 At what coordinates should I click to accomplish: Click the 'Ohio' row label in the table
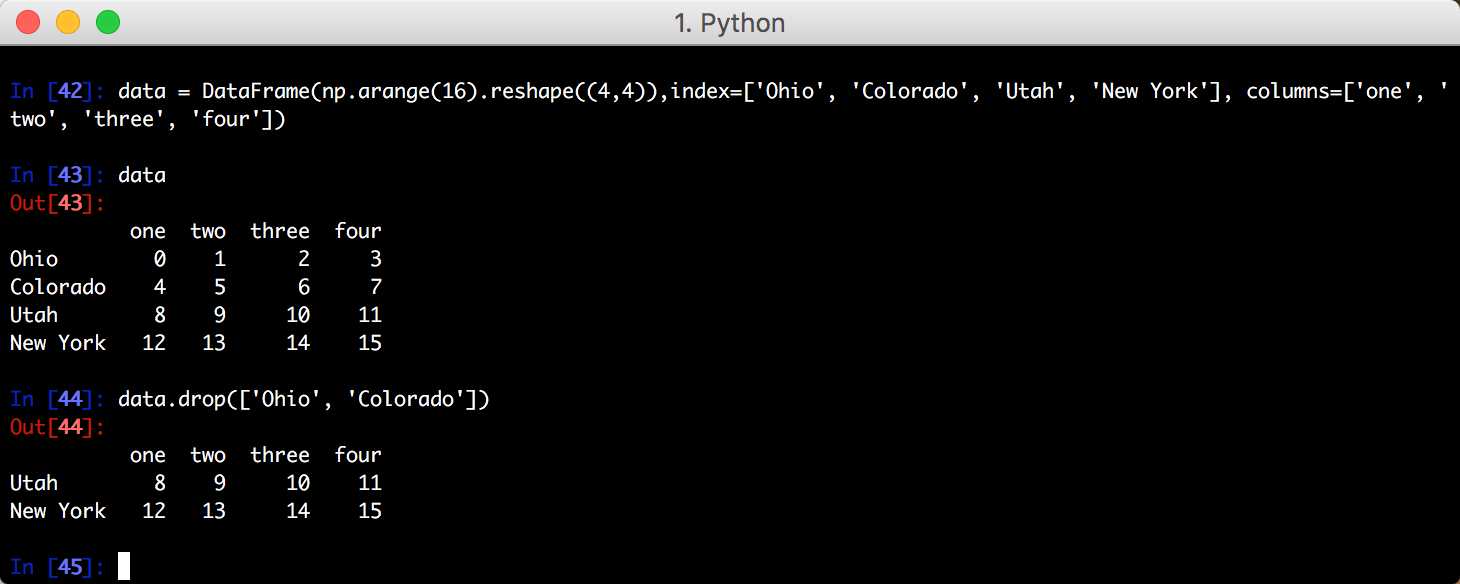(34, 259)
